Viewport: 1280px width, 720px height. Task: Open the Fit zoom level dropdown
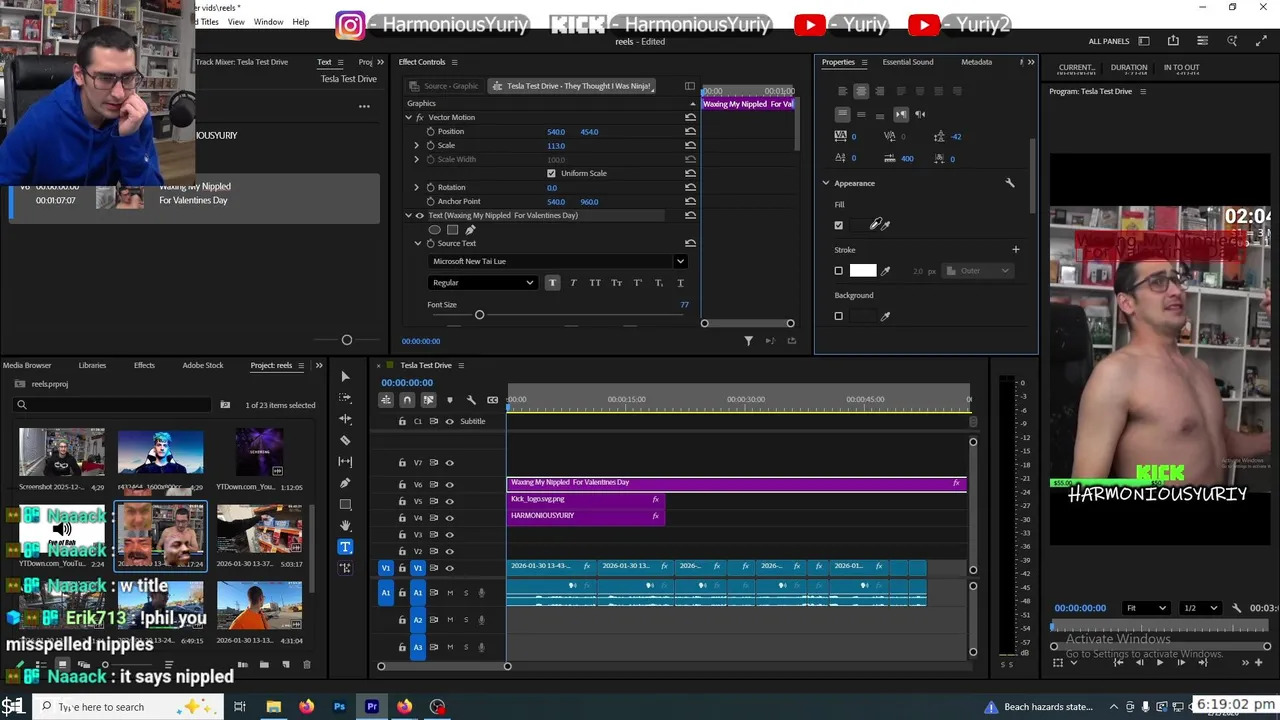coord(1145,608)
